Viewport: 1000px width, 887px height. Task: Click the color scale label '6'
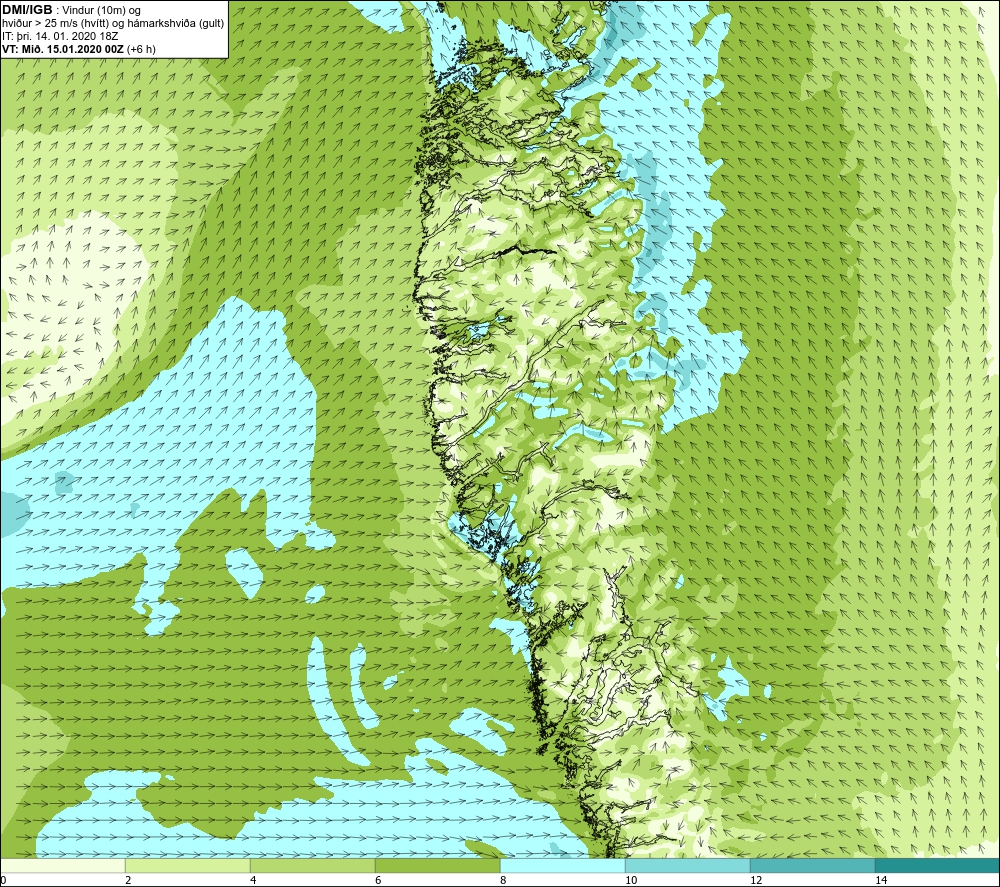coord(378,880)
